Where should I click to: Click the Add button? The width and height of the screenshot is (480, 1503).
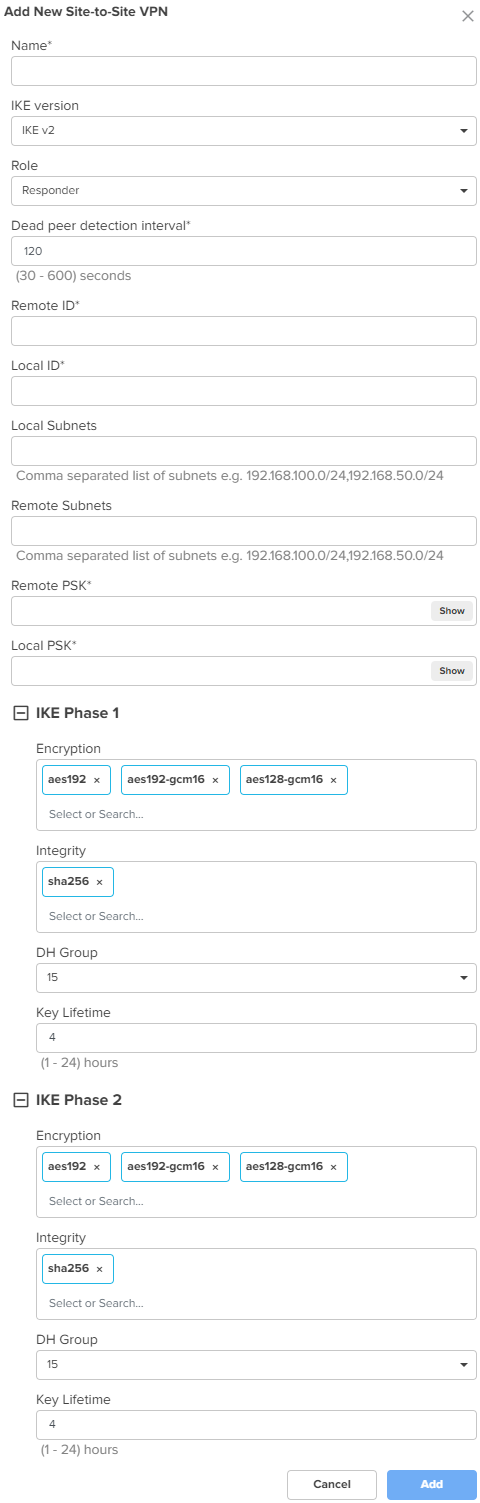pyautogui.click(x=432, y=1484)
